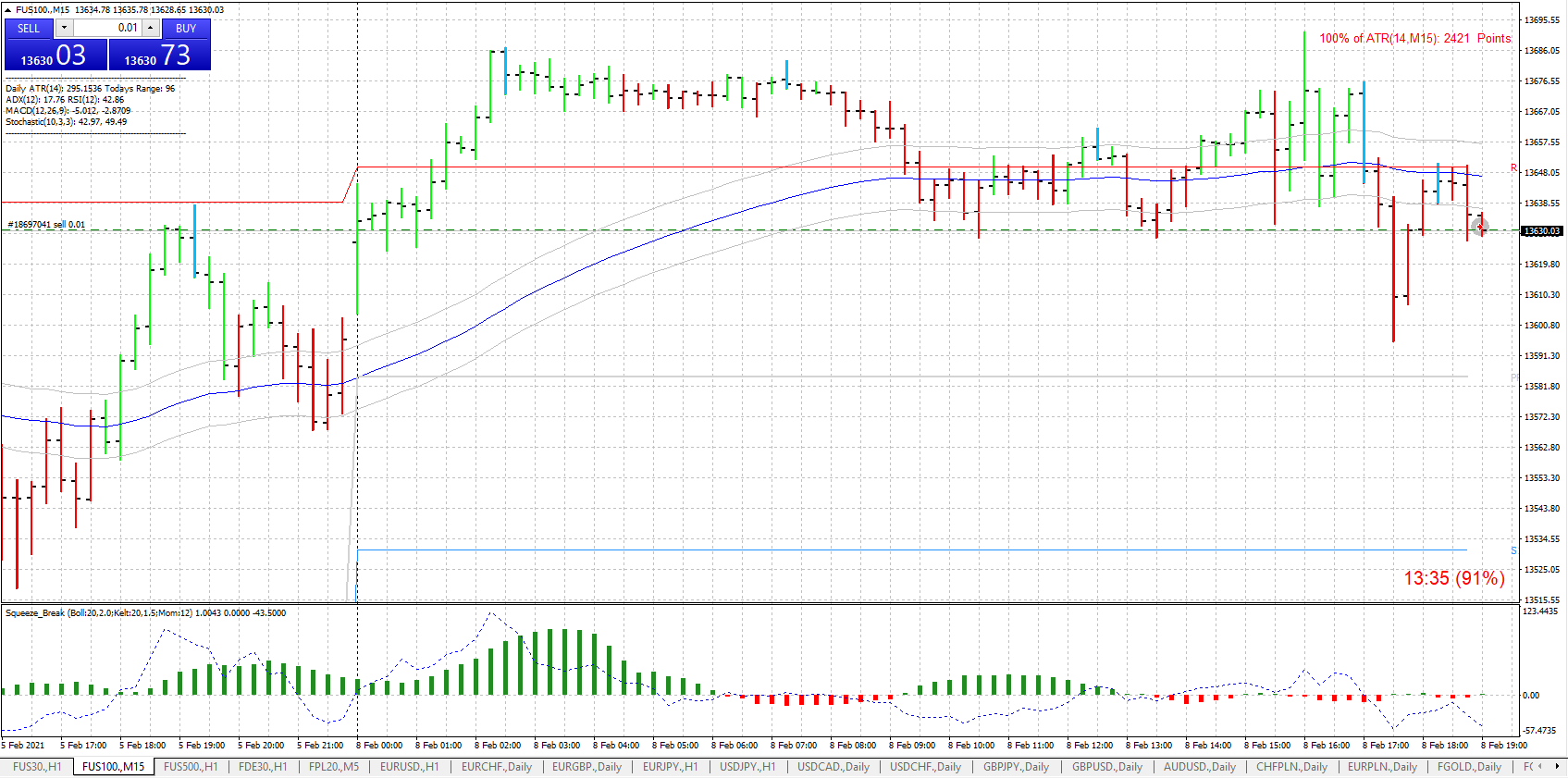Decrease trade volume with the down arrow
This screenshot has height=778, width=1568.
pyautogui.click(x=64, y=28)
